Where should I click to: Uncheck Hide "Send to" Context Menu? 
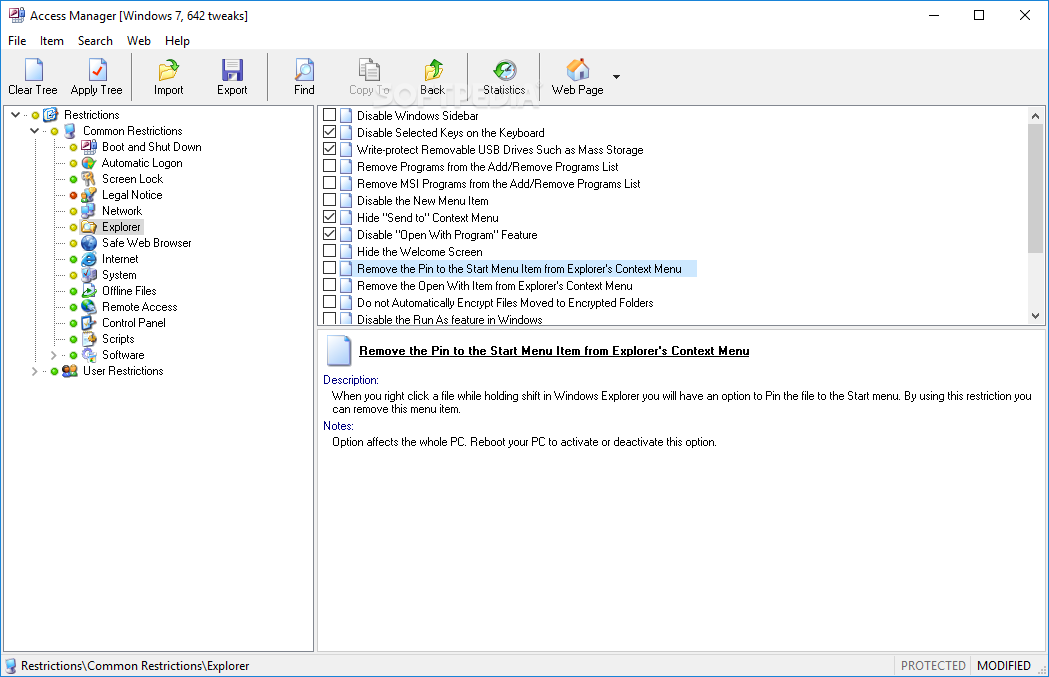click(x=329, y=217)
